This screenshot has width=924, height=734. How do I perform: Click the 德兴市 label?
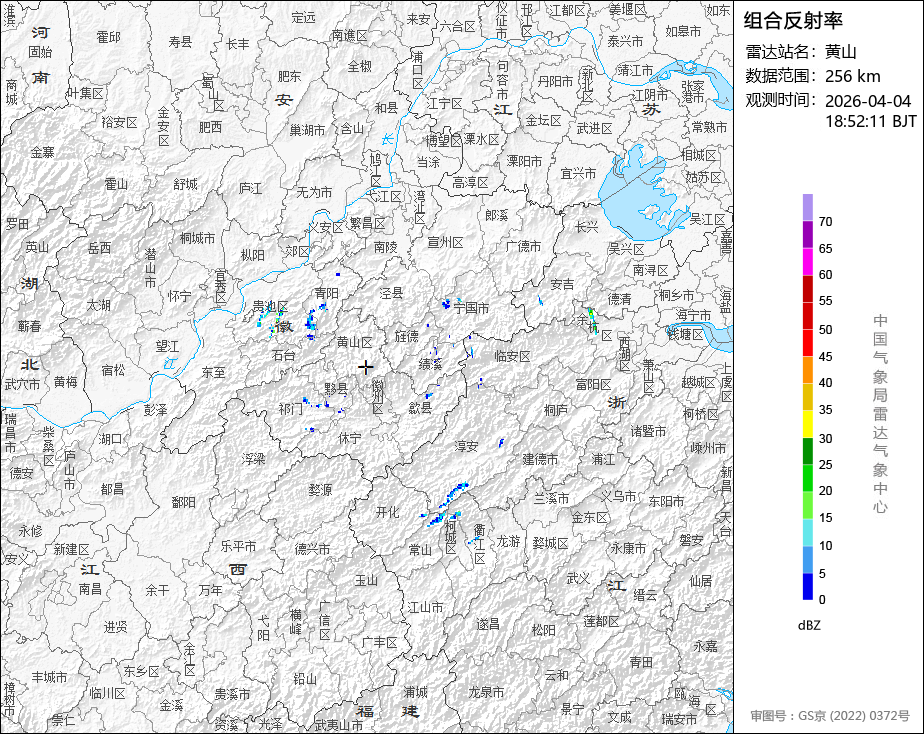coord(312,549)
